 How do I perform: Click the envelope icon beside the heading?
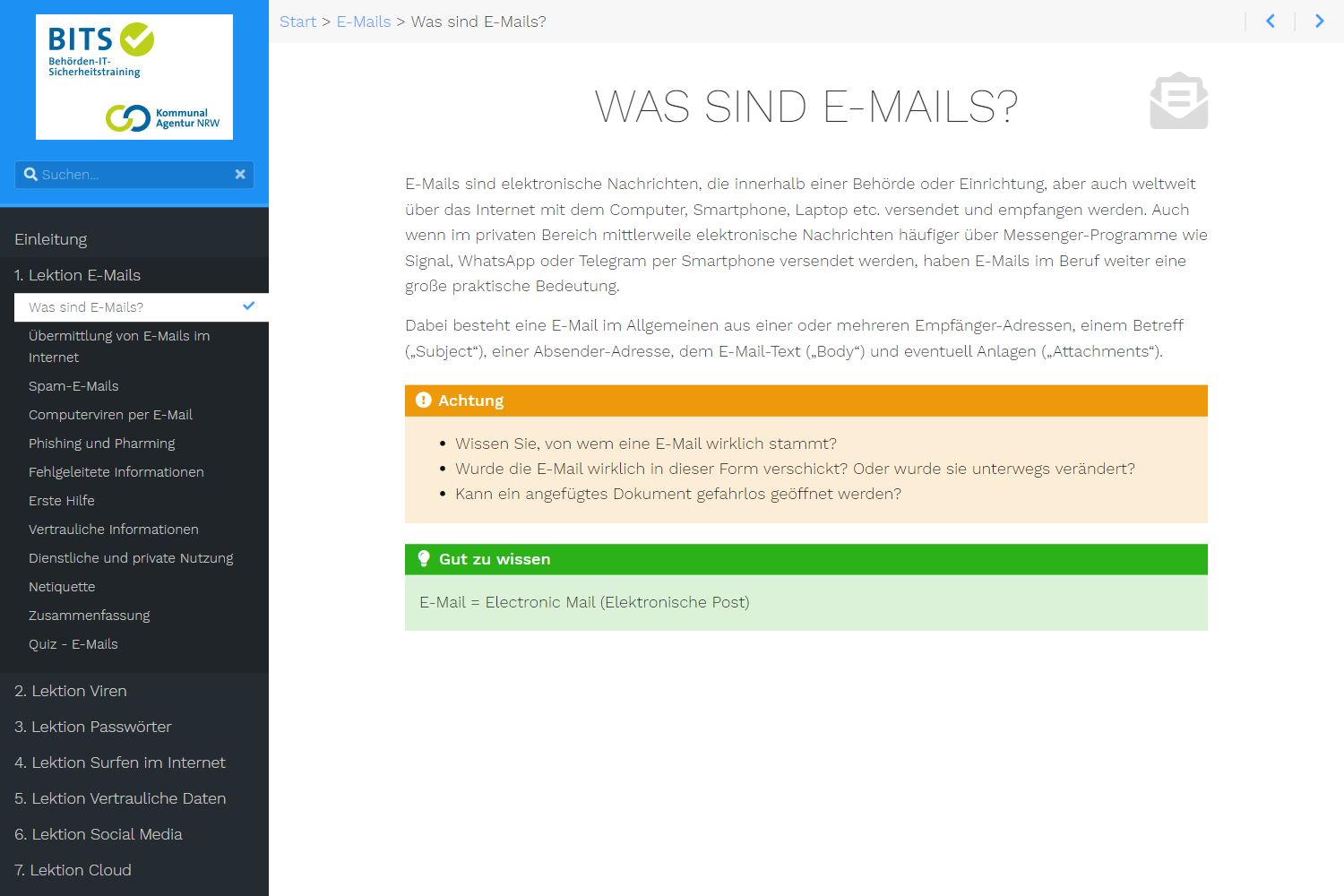[x=1178, y=101]
